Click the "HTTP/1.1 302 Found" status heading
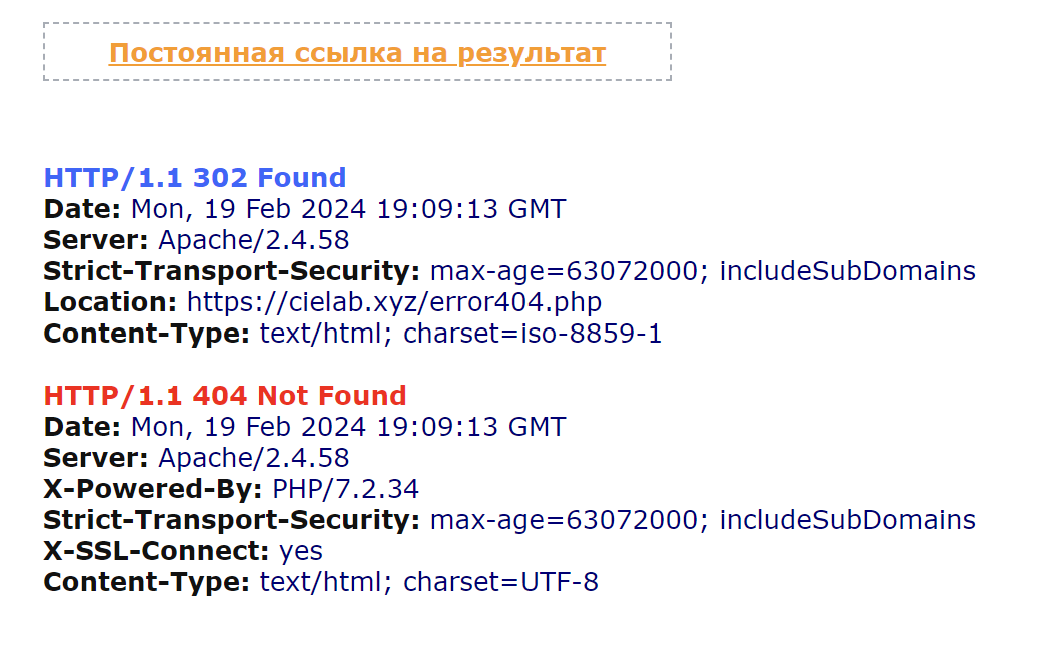Viewport: 1052px width, 658px height. [195, 178]
